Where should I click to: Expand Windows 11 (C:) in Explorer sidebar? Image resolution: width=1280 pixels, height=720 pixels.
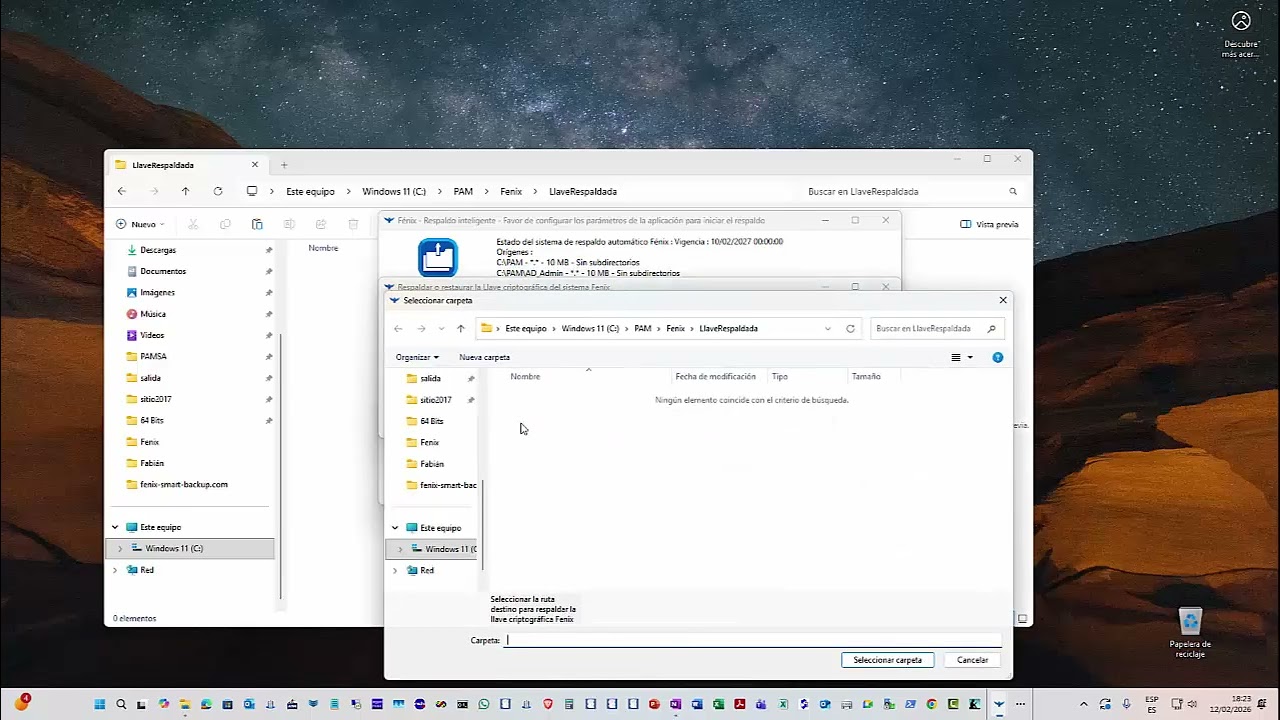coord(120,548)
